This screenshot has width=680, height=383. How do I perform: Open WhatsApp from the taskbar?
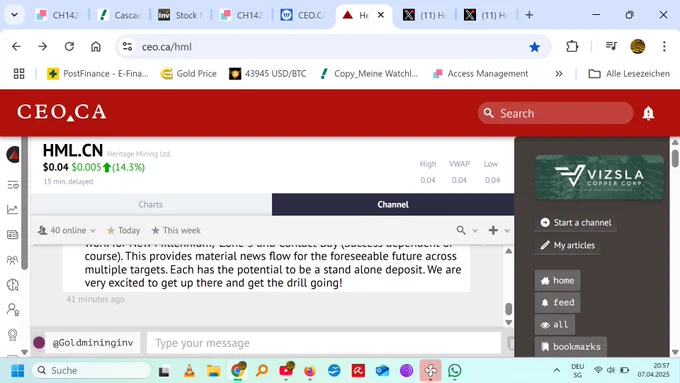click(x=454, y=370)
